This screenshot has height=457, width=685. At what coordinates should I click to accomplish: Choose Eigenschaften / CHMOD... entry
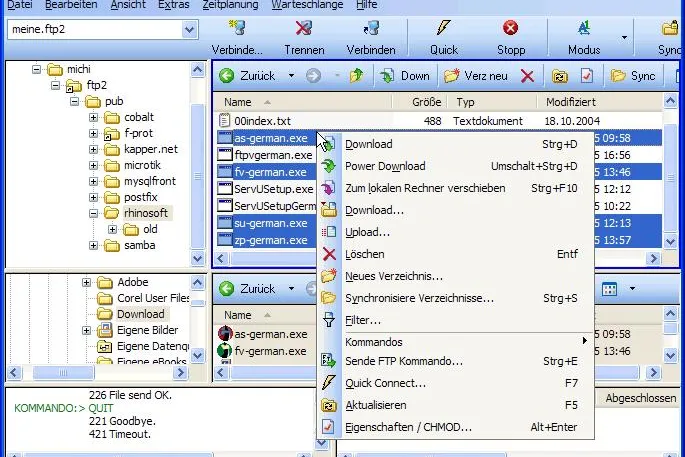[455, 427]
